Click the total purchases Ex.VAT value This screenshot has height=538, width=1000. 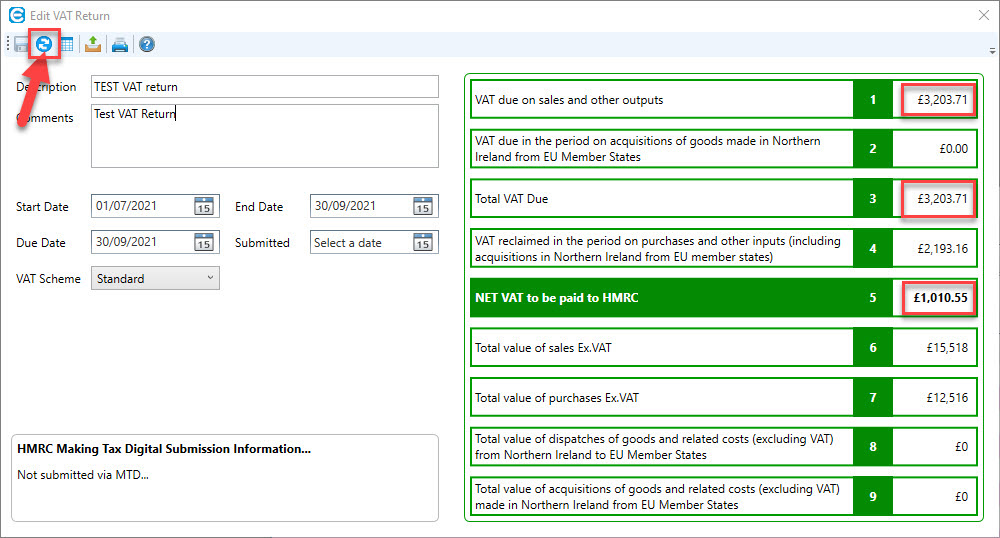click(935, 397)
